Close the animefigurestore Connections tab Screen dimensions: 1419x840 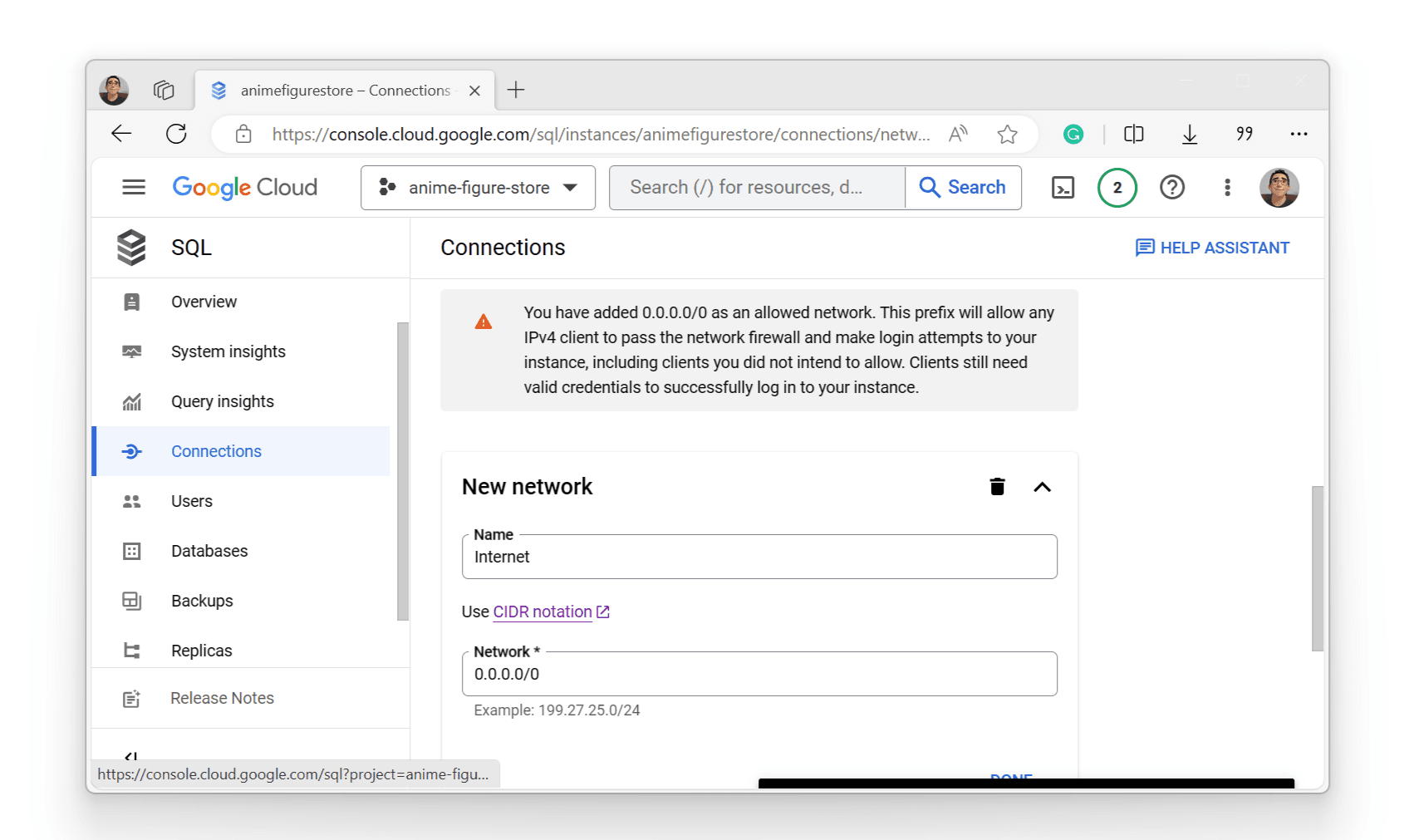474,91
